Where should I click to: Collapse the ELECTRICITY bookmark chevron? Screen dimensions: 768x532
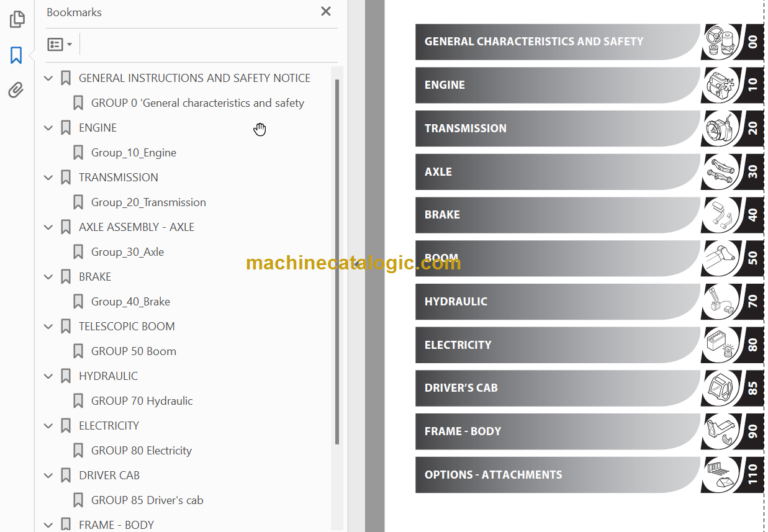point(48,426)
